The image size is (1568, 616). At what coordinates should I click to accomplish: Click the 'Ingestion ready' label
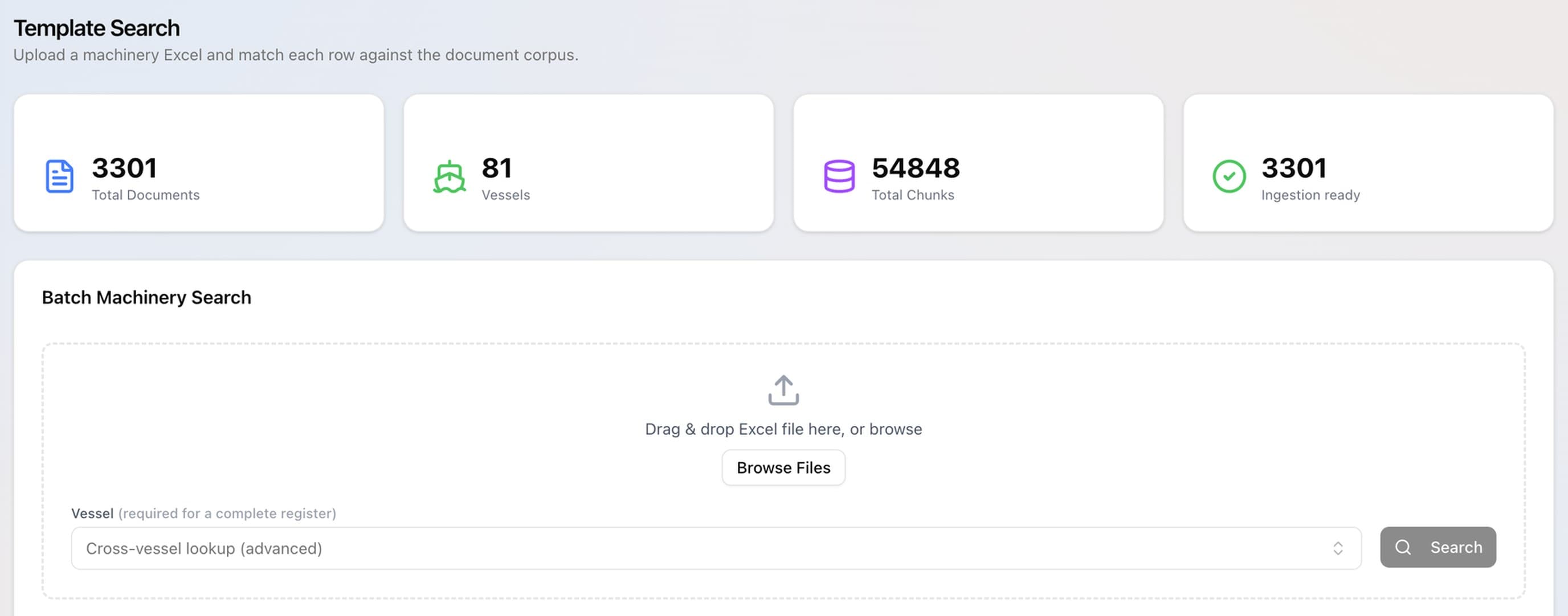pos(1310,195)
